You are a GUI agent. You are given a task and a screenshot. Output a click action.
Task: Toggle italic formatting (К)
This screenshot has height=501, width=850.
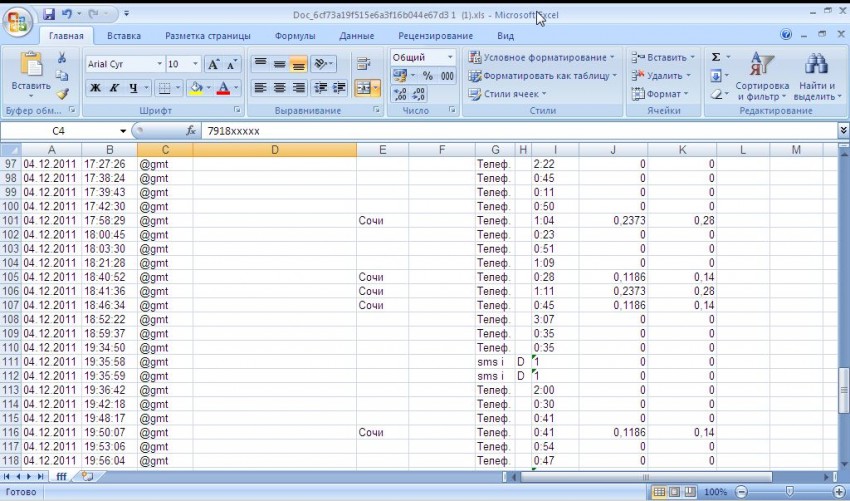tap(115, 88)
